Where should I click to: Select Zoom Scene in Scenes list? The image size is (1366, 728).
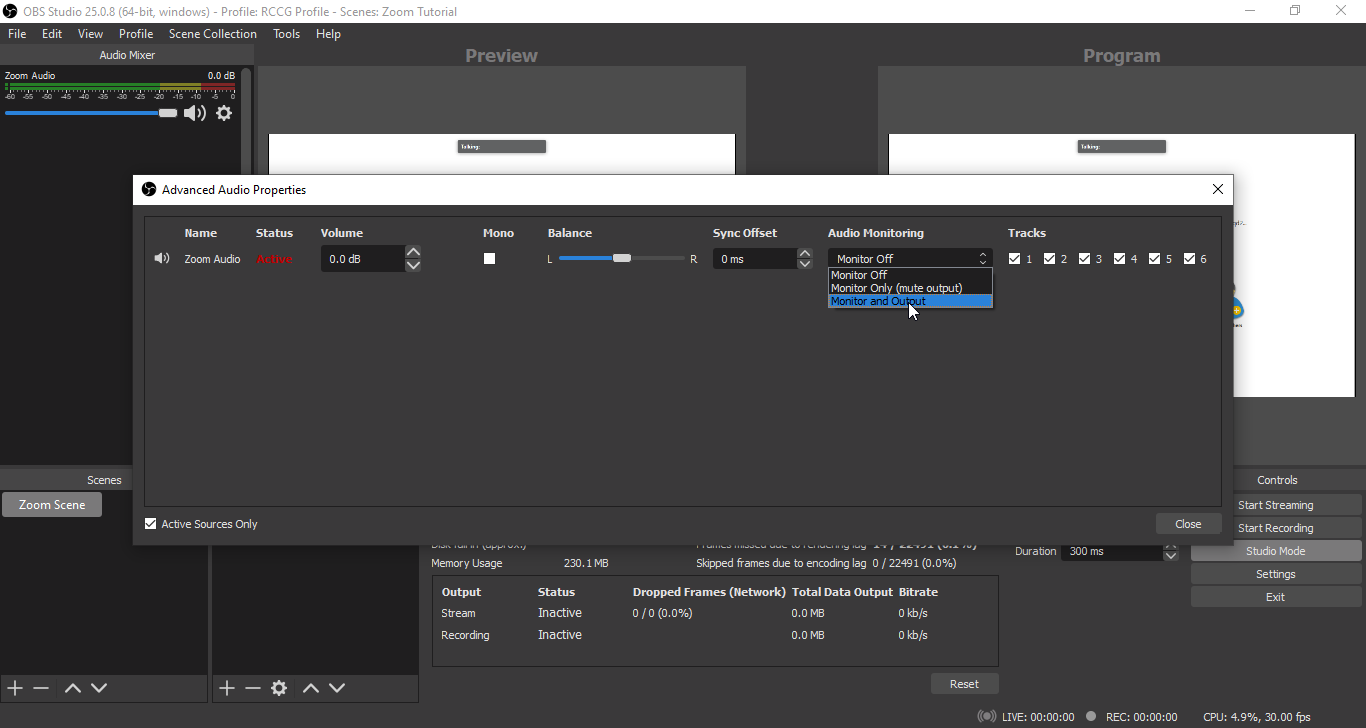coord(52,505)
